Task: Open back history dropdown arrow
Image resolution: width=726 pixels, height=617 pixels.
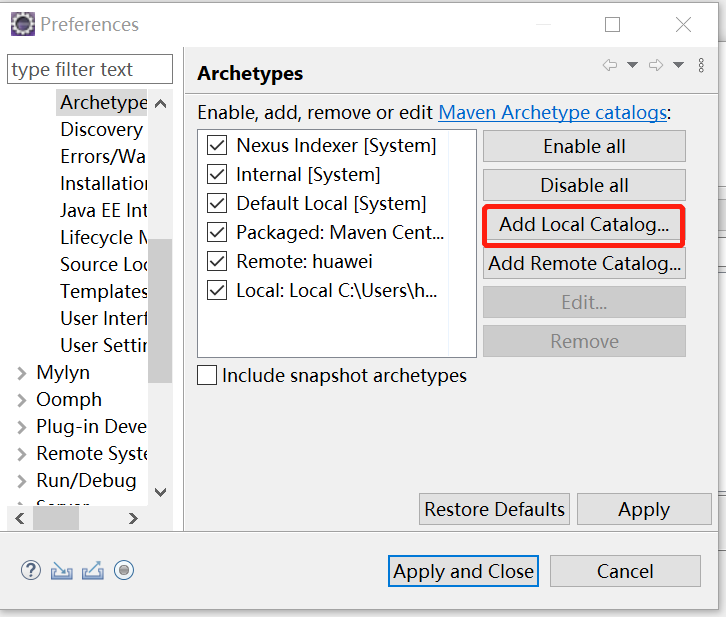Action: click(x=632, y=65)
